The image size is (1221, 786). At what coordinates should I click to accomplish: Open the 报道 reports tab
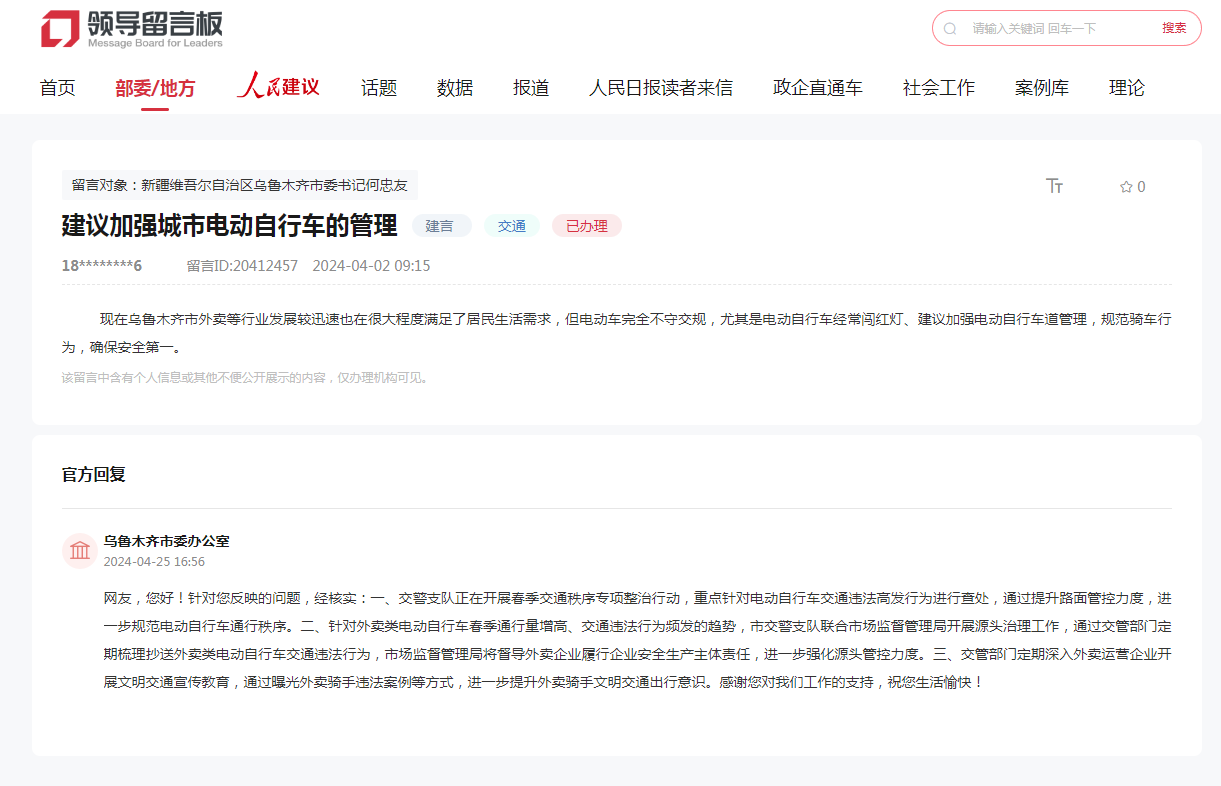[531, 88]
